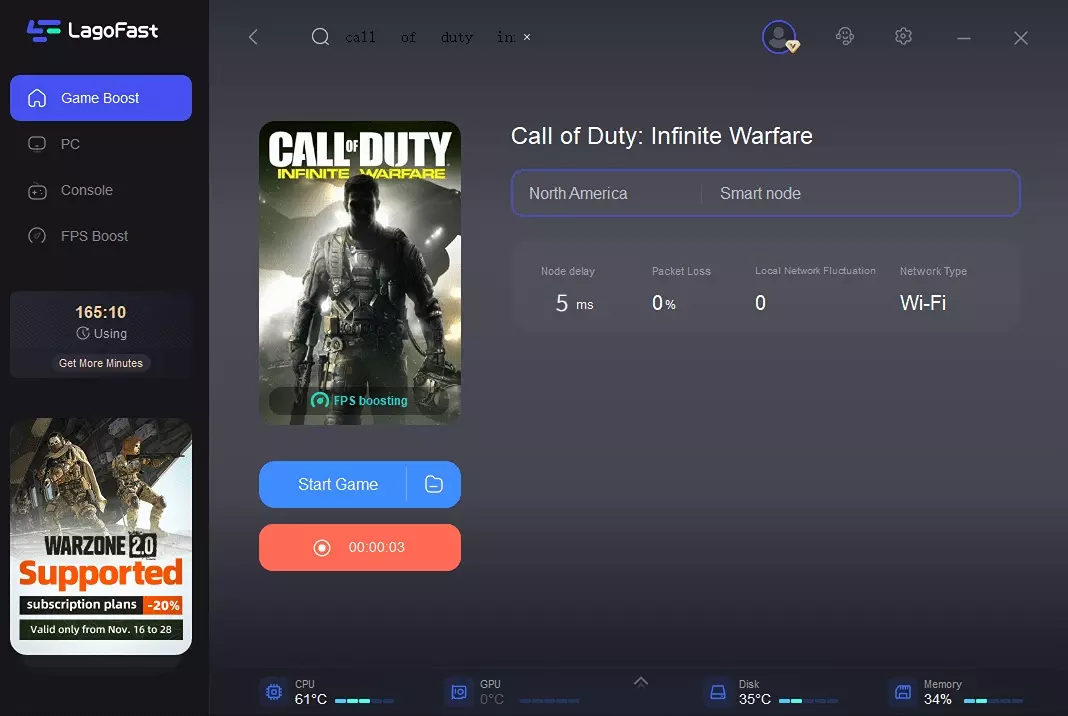Click the FPS Boost gauge icon
The width and height of the screenshot is (1068, 716).
click(x=37, y=236)
